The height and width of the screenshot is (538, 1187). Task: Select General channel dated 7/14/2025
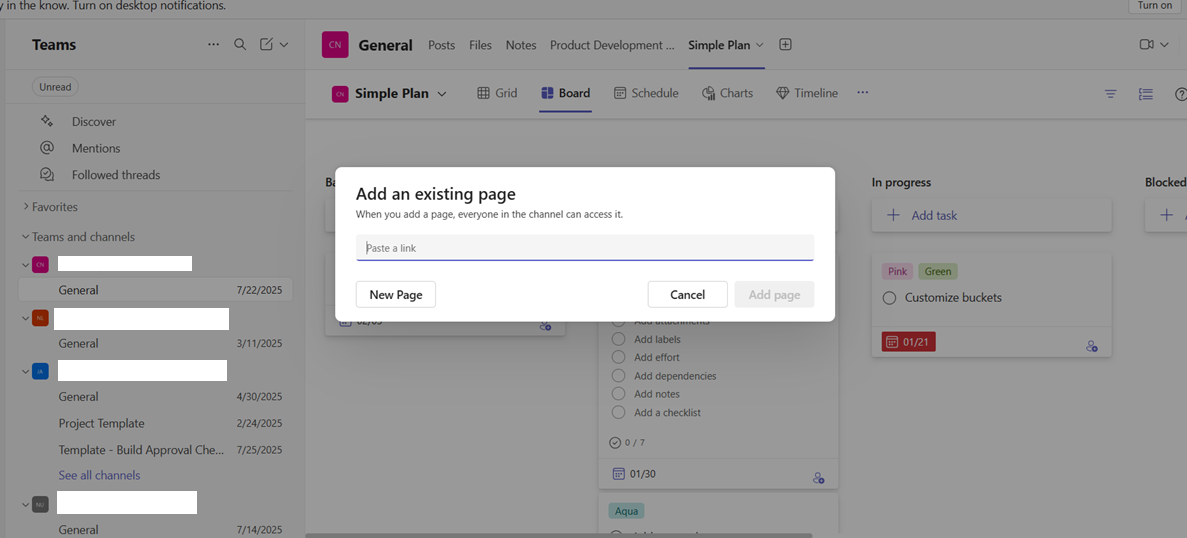[x=156, y=530]
